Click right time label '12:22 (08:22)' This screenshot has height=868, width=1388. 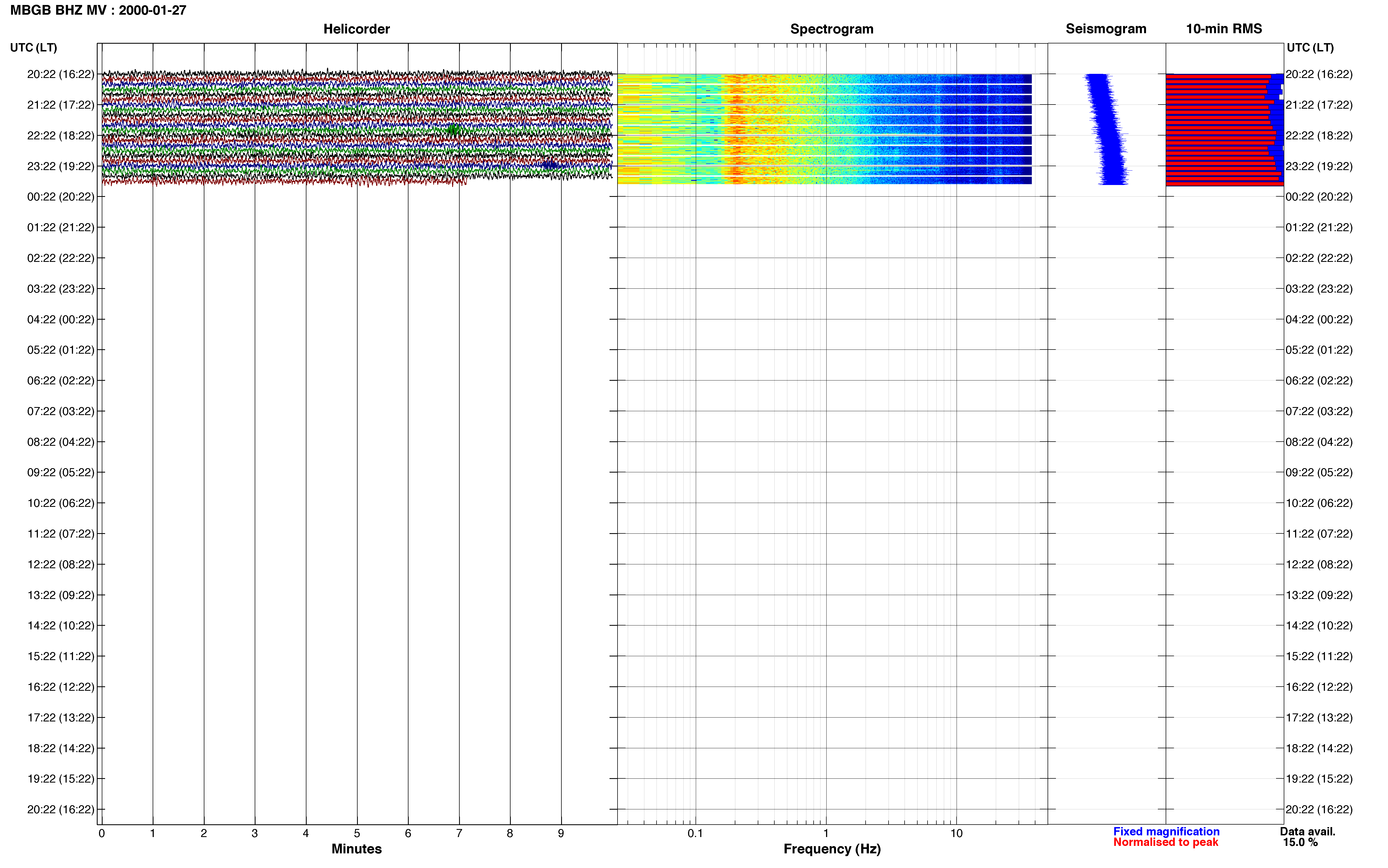[x=1319, y=564]
